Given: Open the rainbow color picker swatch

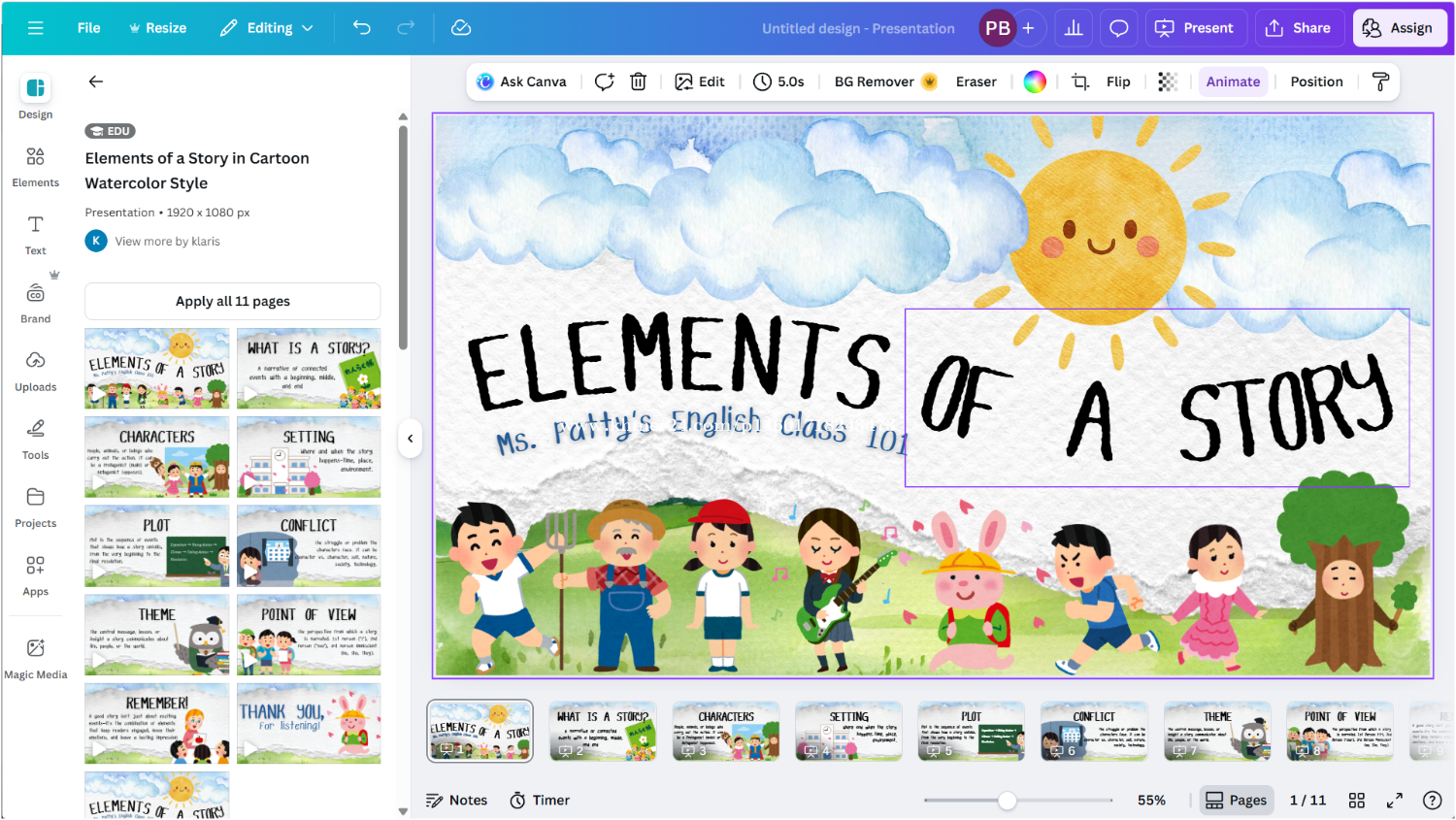Looking at the screenshot, I should 1035,82.
